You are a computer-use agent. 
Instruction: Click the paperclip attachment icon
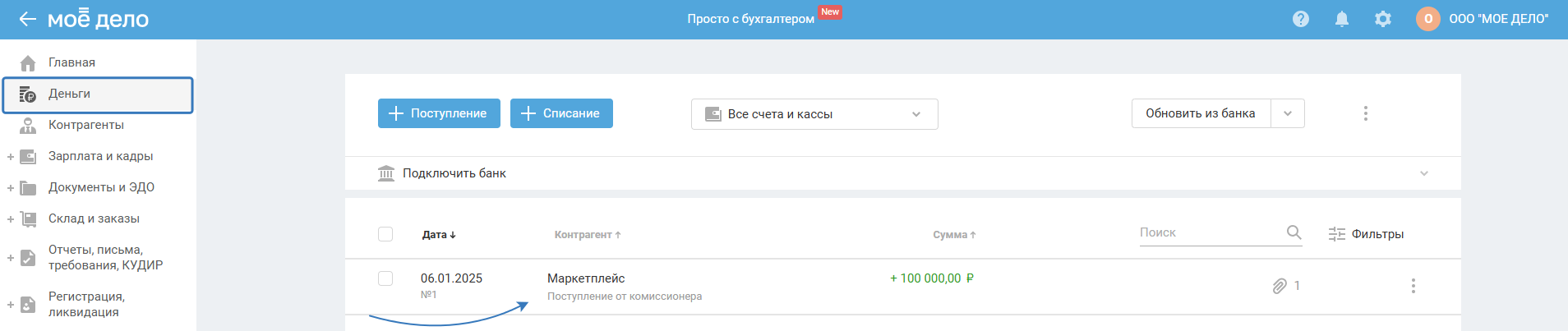[x=1280, y=286]
